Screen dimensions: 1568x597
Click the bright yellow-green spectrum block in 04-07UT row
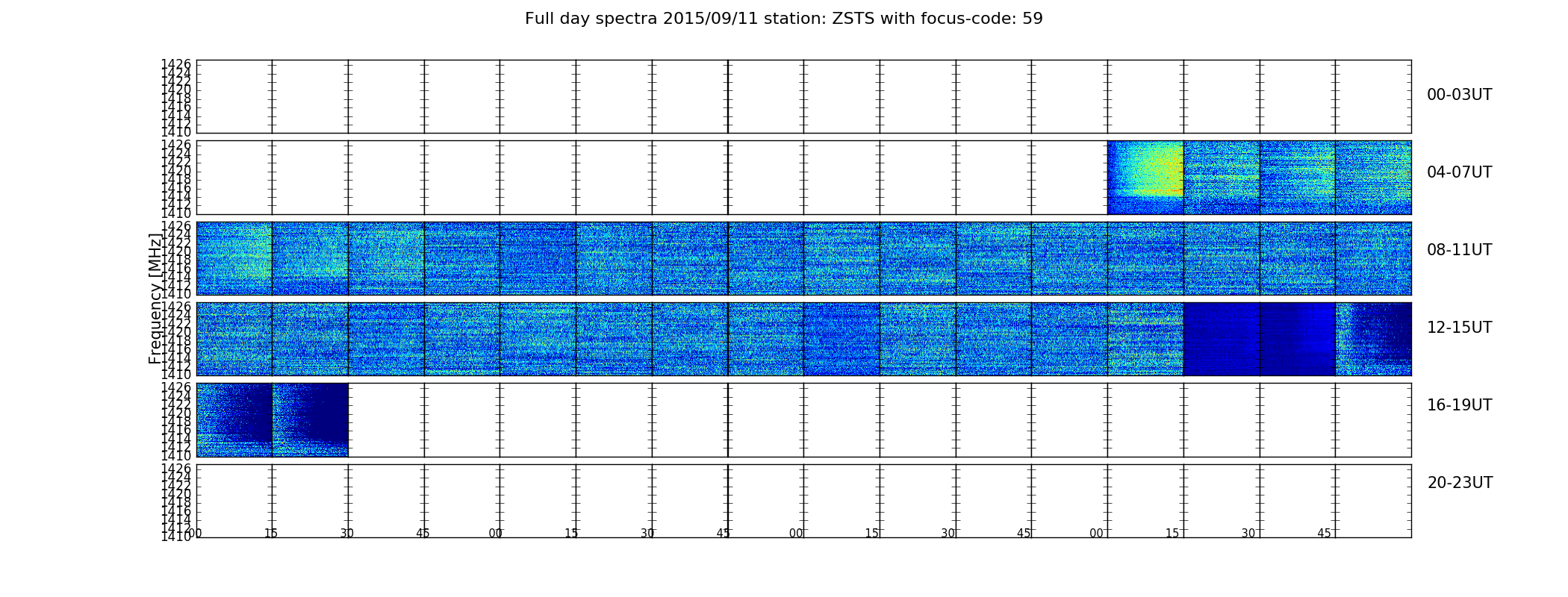tap(1145, 178)
